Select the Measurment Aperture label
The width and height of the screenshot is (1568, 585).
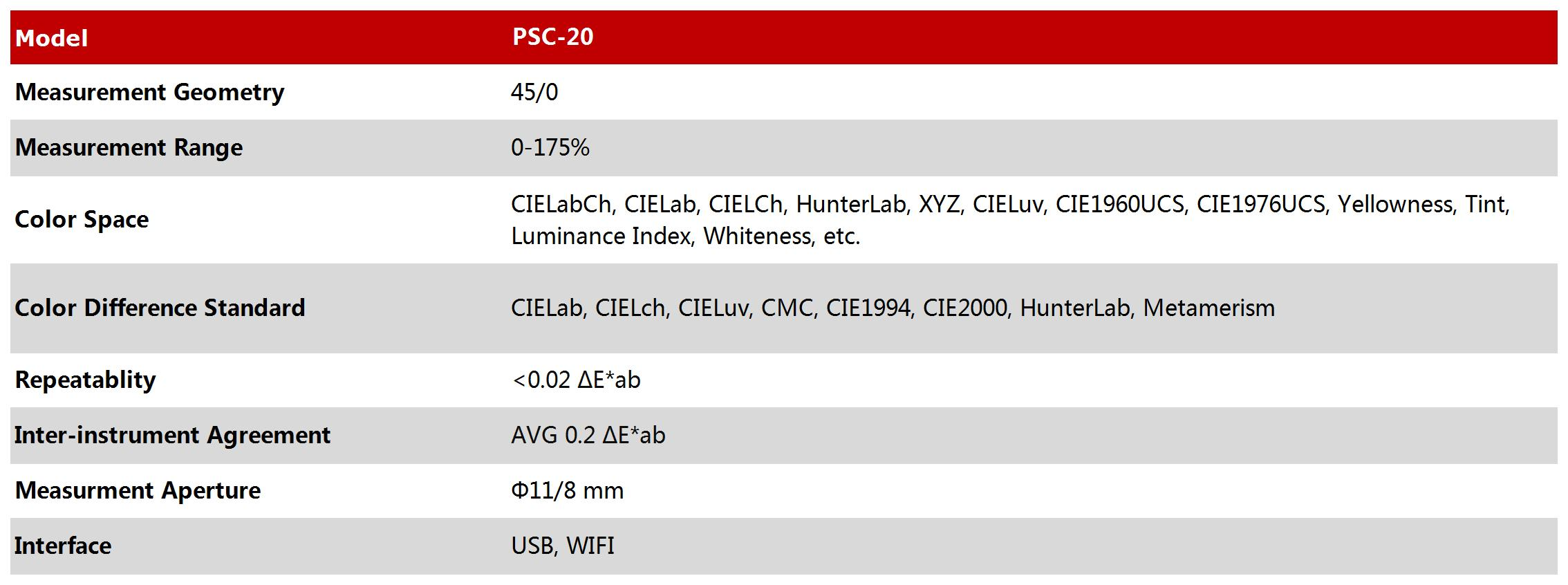(x=138, y=491)
